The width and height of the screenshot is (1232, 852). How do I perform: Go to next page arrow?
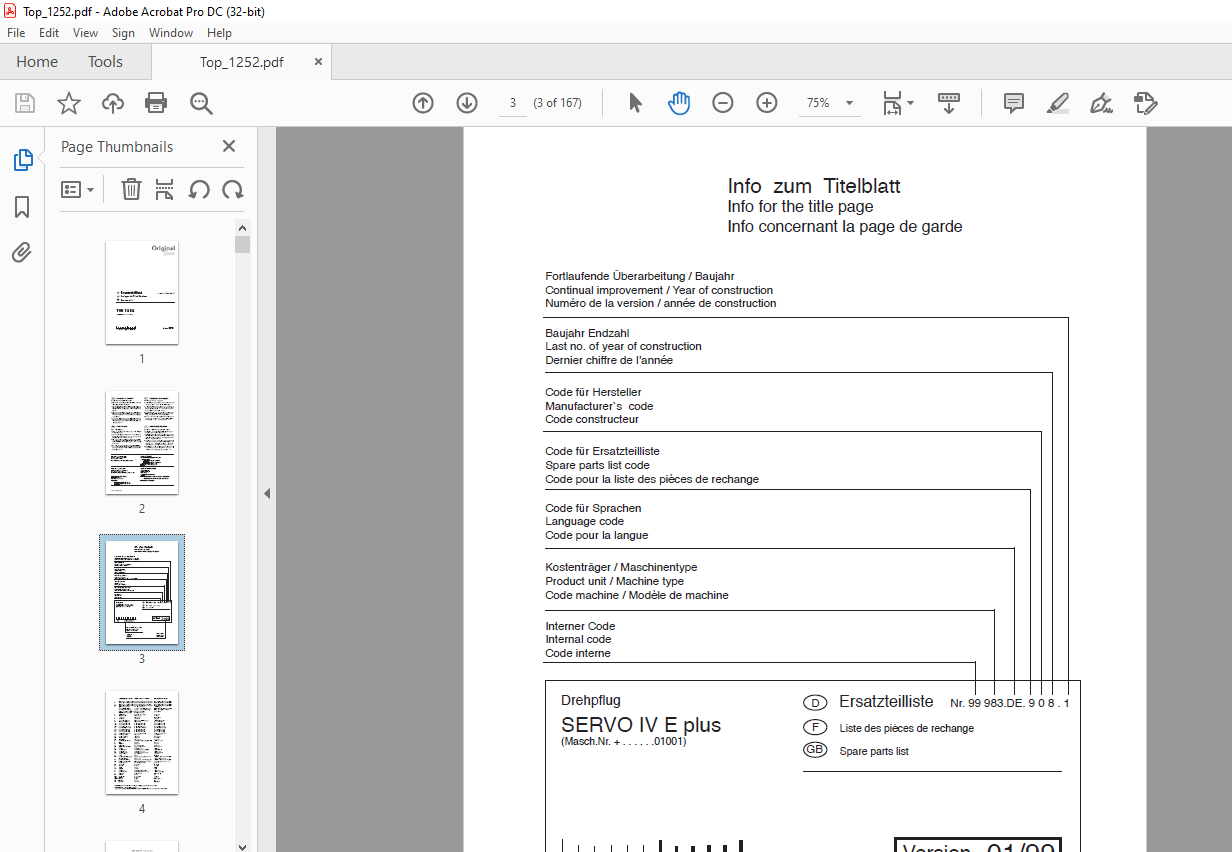[467, 103]
